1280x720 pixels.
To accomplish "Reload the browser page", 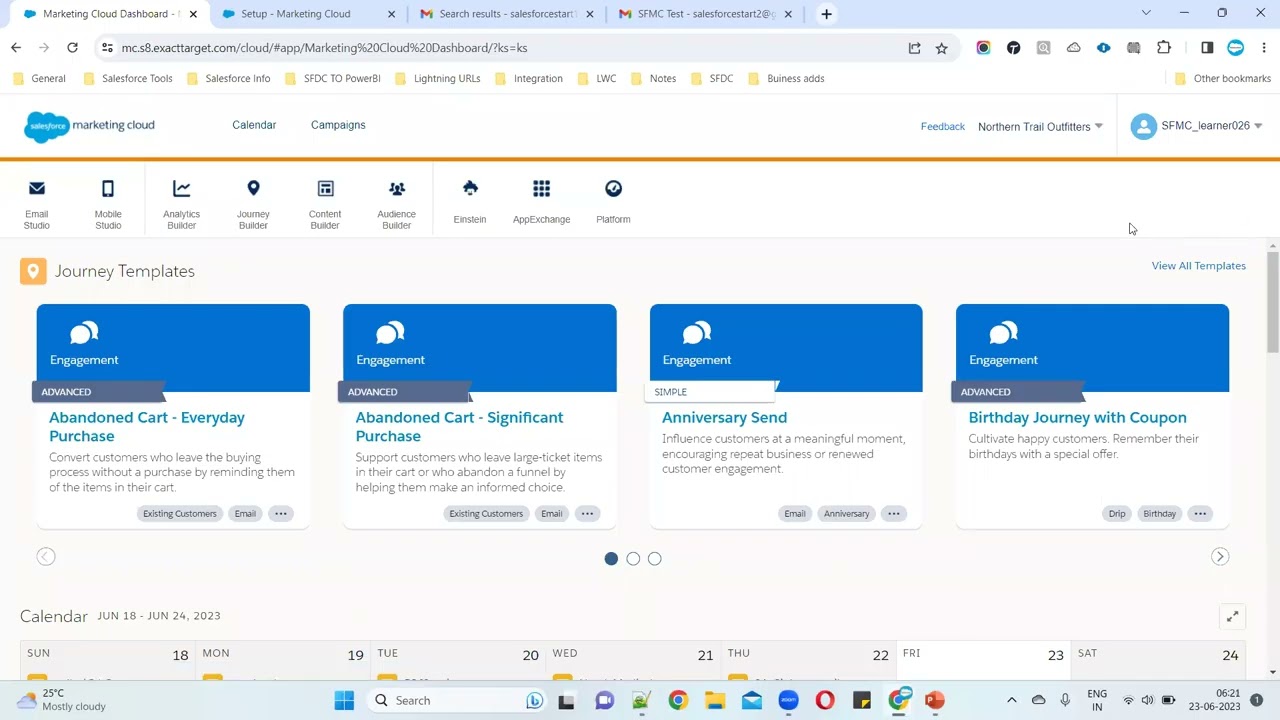I will click(x=72, y=47).
